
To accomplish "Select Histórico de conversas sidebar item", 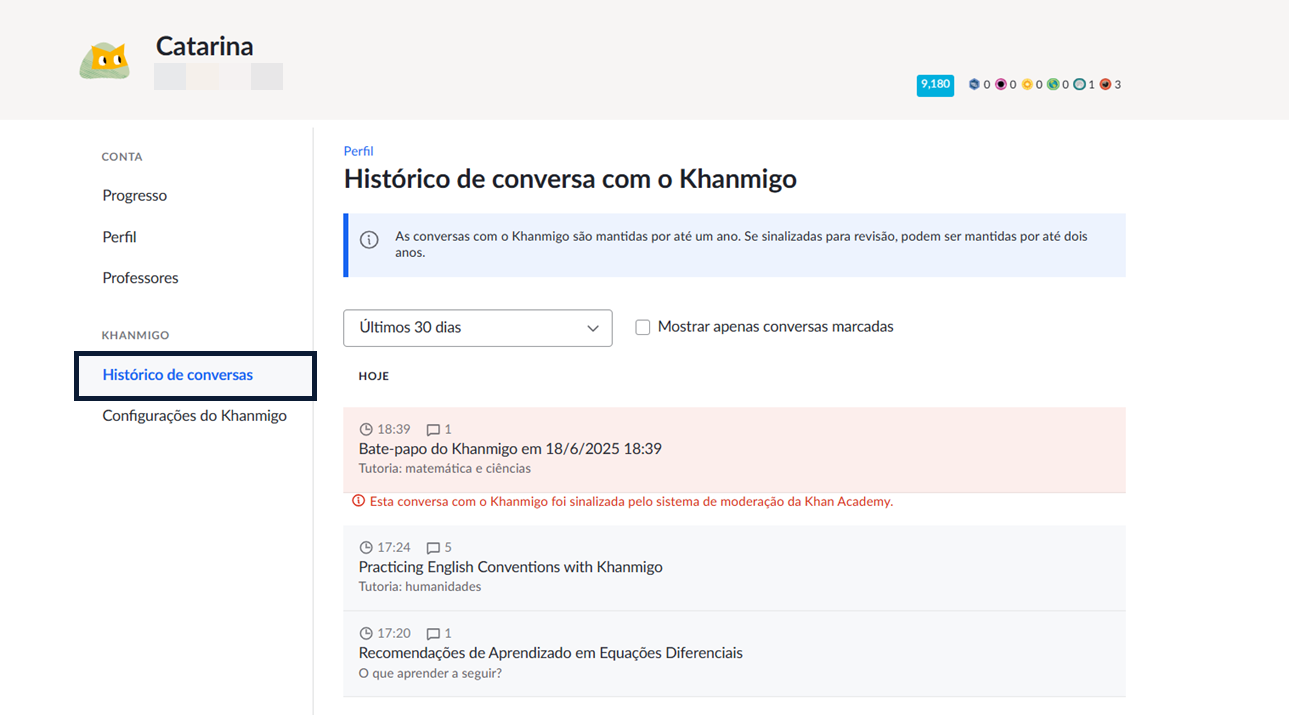I will 195,375.
